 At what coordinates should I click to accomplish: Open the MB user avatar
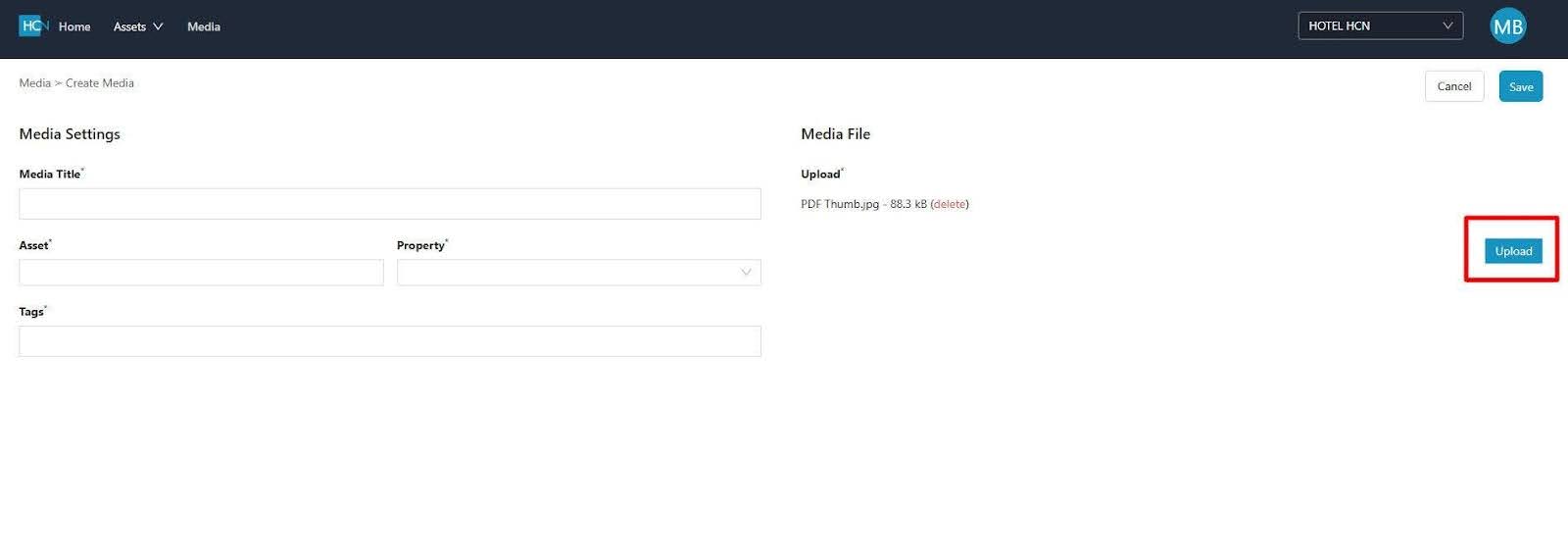[x=1507, y=26]
